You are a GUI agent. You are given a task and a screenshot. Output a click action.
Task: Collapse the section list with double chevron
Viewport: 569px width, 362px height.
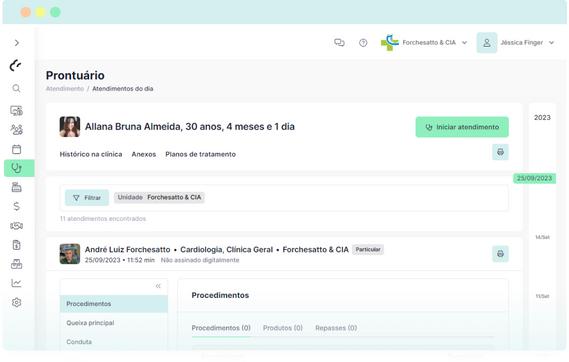pos(158,286)
